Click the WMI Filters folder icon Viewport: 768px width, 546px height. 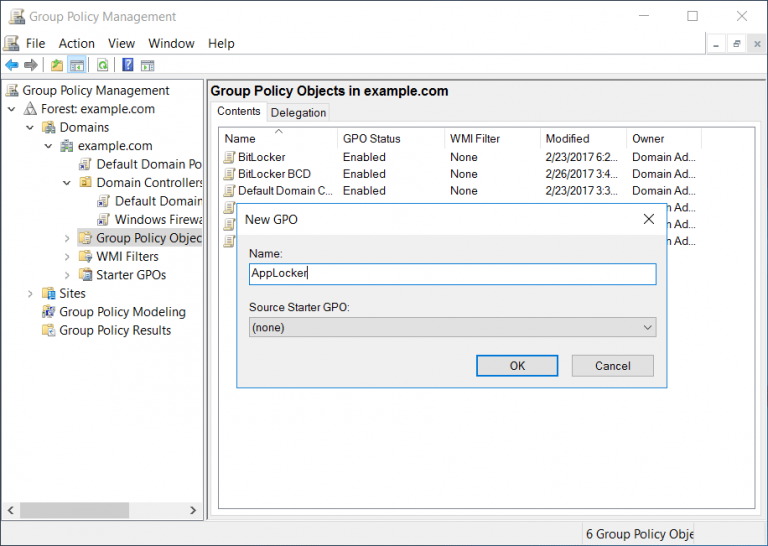[x=85, y=256]
